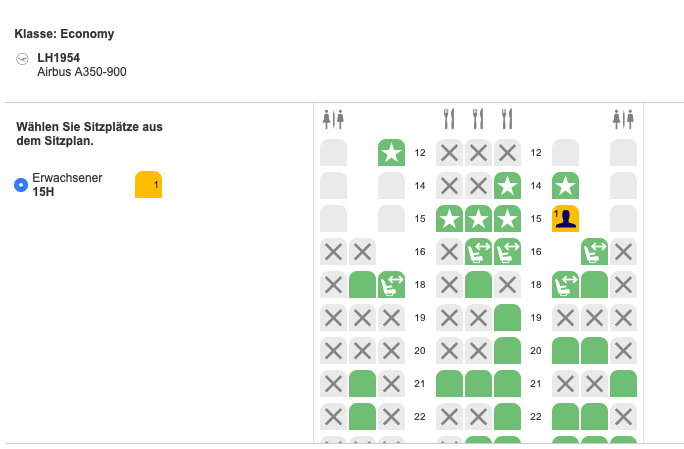Click the Lufthansa logo beside LH1954
The image size is (684, 449).
coord(23,59)
